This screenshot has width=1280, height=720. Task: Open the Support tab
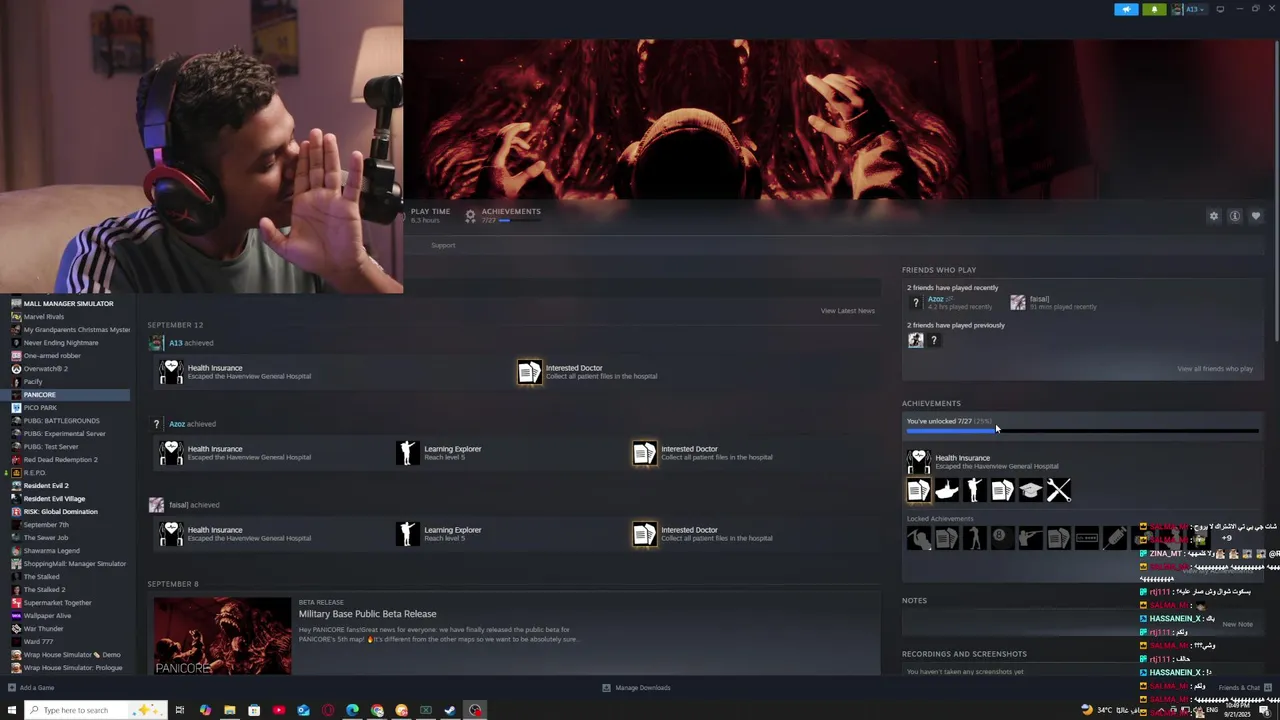tap(443, 246)
